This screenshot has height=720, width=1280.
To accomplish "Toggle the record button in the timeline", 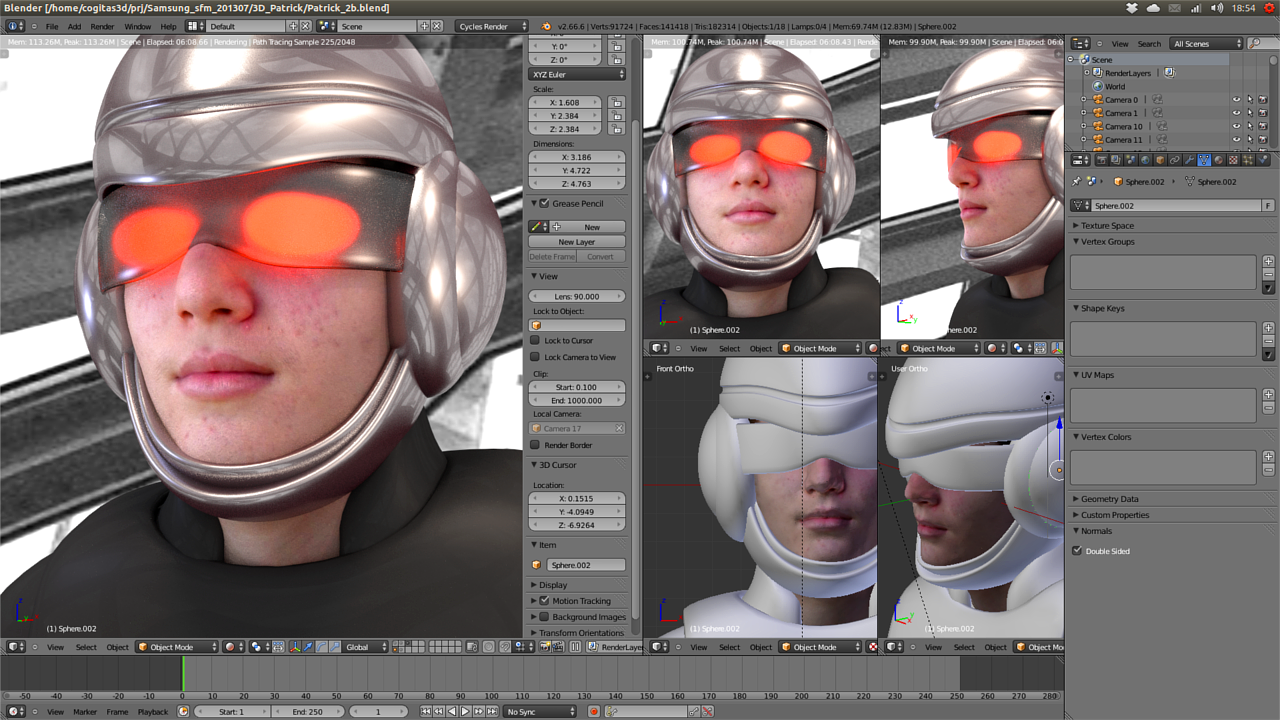I will point(593,710).
